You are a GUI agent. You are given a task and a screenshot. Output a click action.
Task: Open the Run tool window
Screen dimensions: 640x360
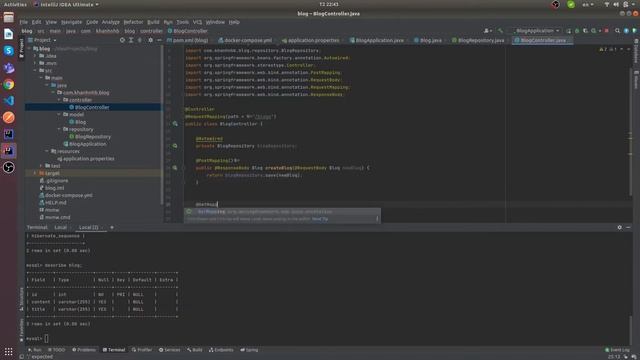[35, 350]
